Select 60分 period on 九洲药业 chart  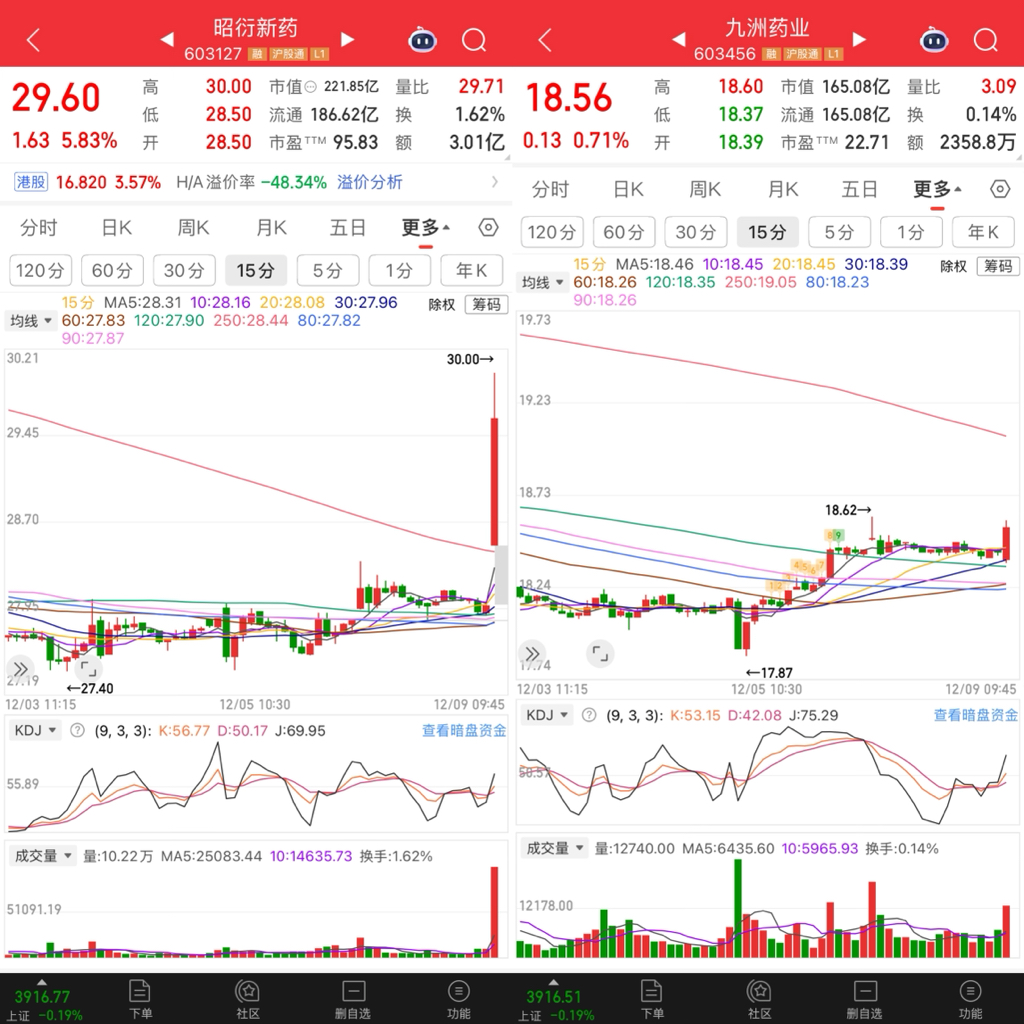pos(624,232)
